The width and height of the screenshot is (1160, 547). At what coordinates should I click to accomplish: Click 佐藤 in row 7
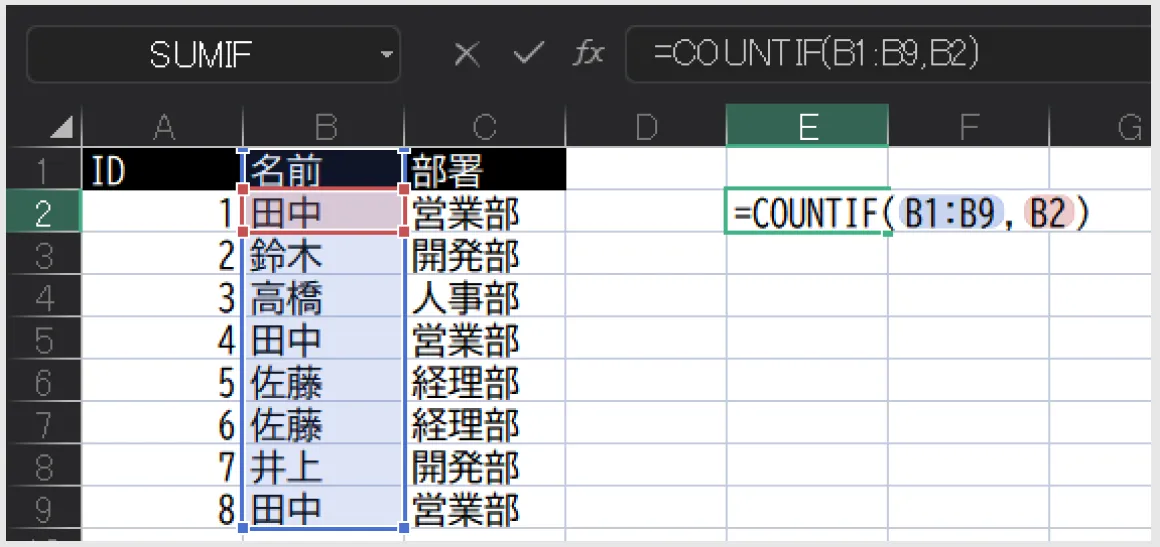323,423
